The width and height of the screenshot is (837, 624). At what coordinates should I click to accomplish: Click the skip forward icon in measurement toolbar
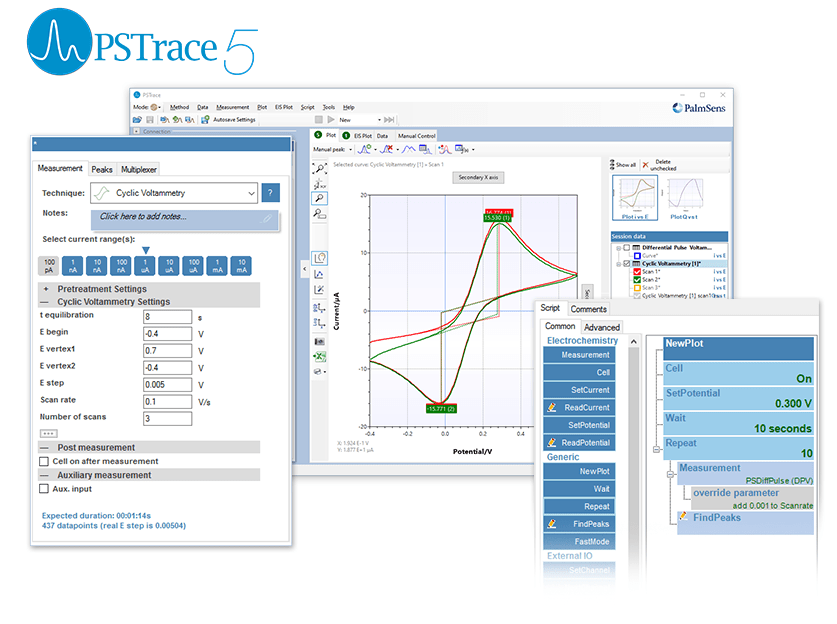389,120
